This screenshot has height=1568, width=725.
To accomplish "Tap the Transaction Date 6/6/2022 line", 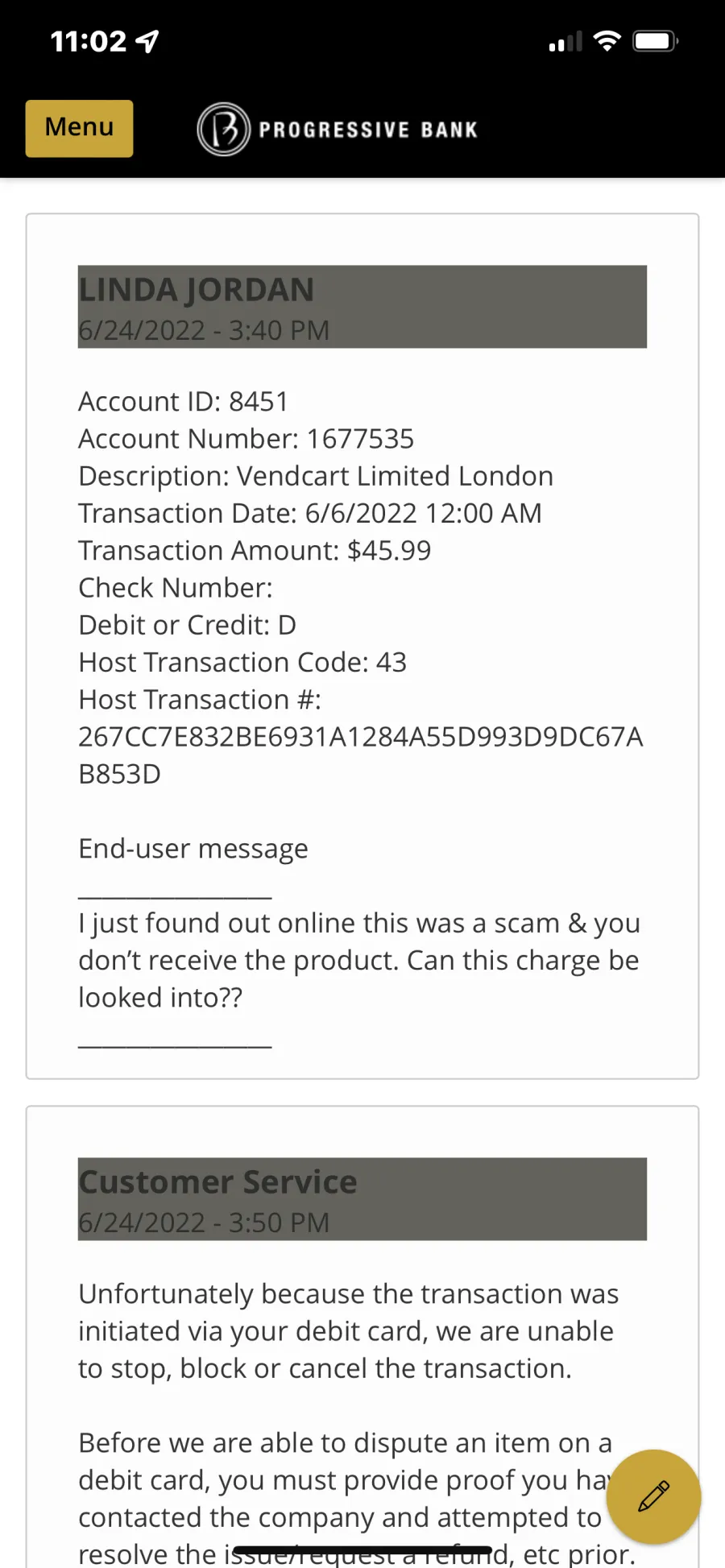I will tap(310, 513).
